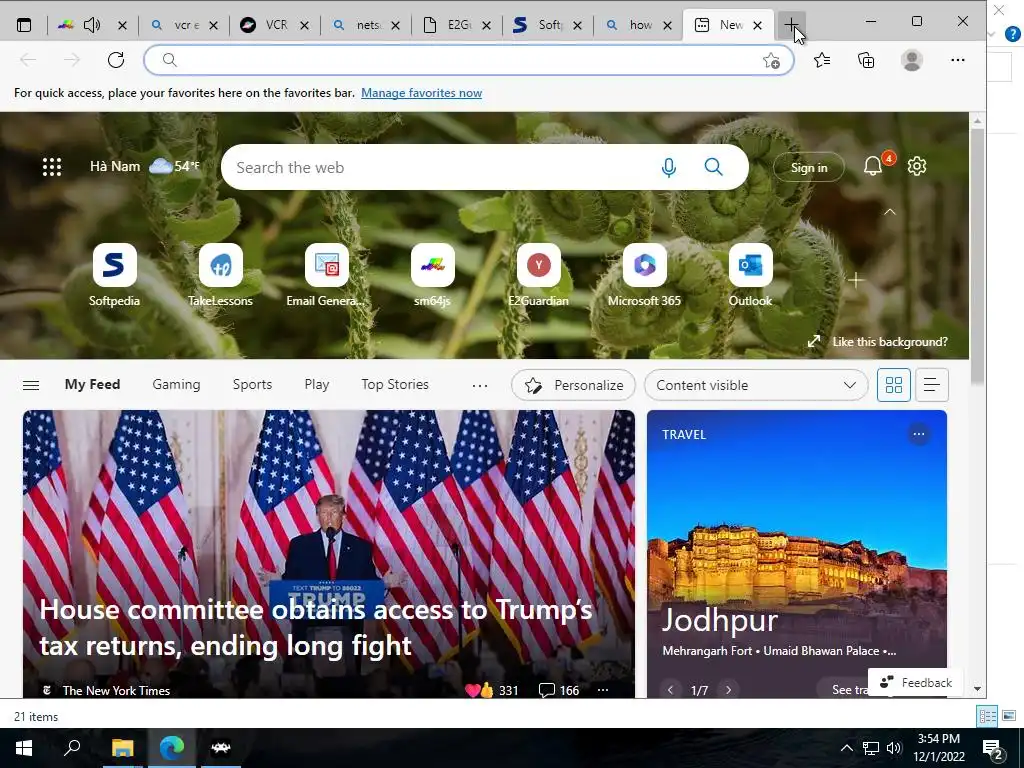Screen dimensions: 1024x768
Task: Click the Manage favorites now link
Action: click(x=421, y=93)
